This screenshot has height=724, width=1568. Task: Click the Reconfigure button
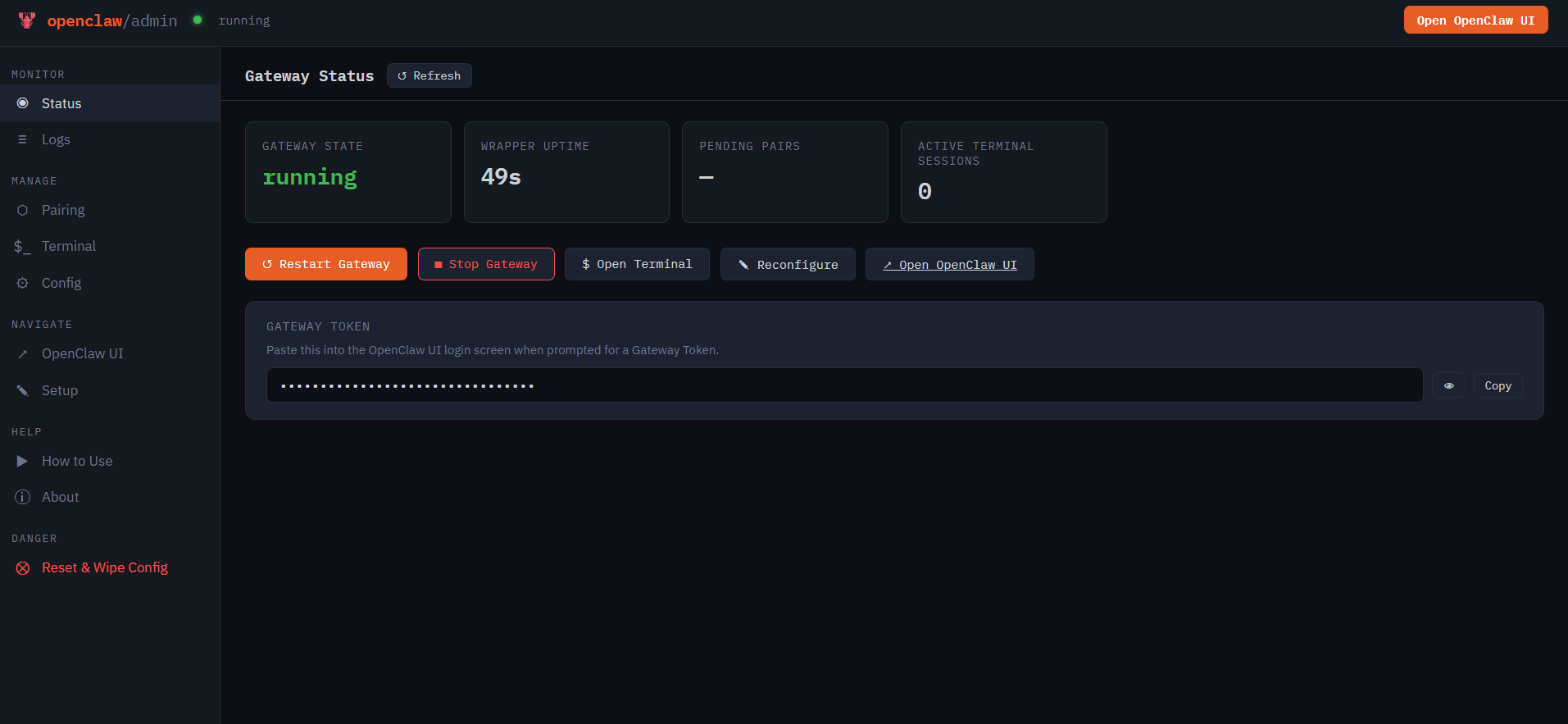pos(788,264)
